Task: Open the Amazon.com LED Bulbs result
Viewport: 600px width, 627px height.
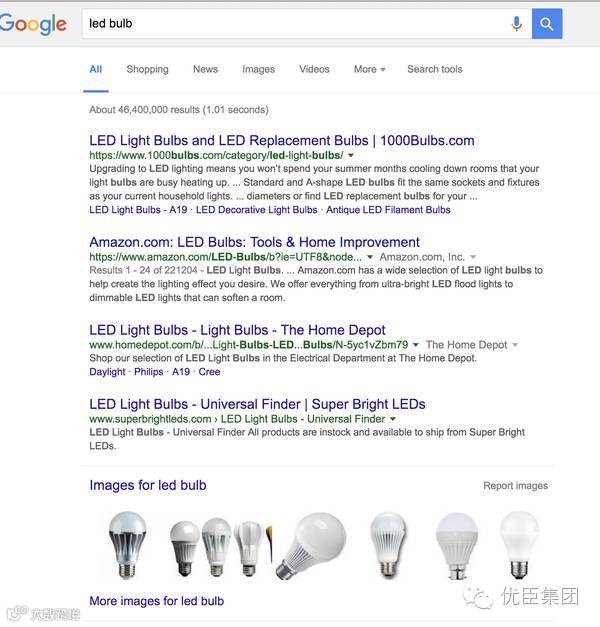Action: 254,242
